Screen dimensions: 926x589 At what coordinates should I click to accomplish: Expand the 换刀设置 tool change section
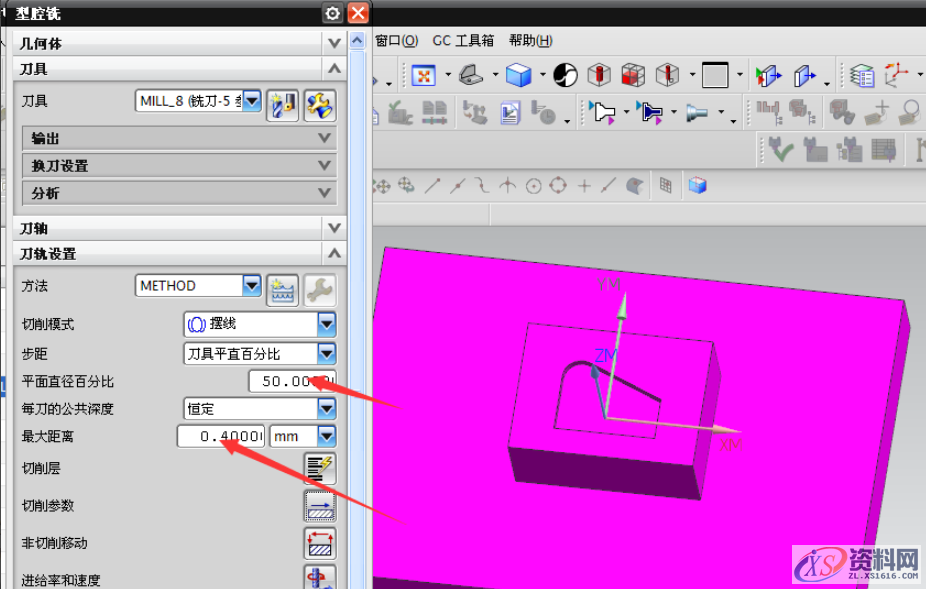point(324,165)
